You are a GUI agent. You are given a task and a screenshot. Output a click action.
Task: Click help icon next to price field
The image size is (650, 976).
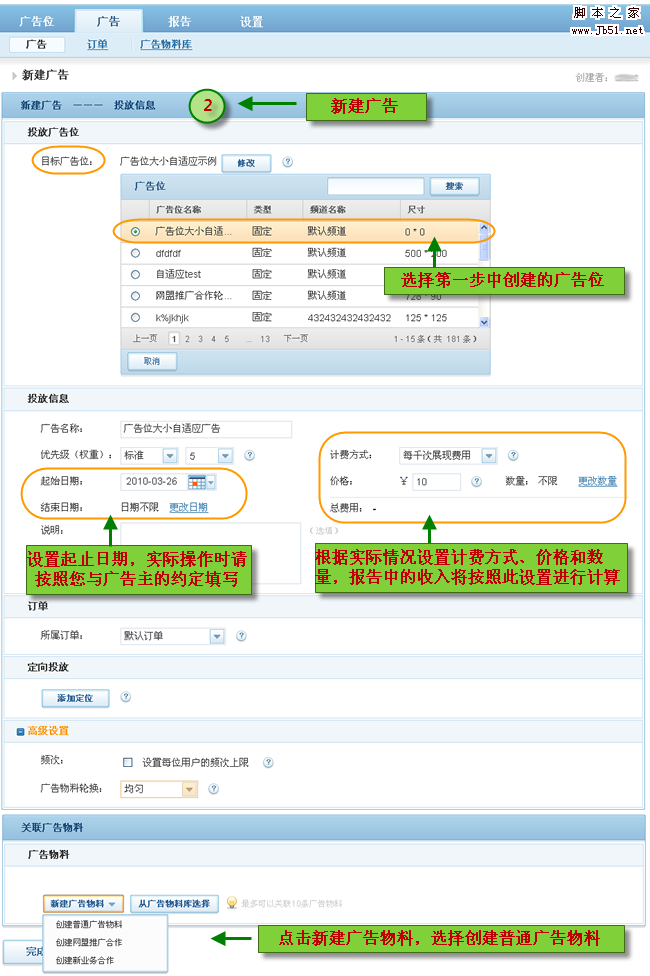[x=476, y=481]
